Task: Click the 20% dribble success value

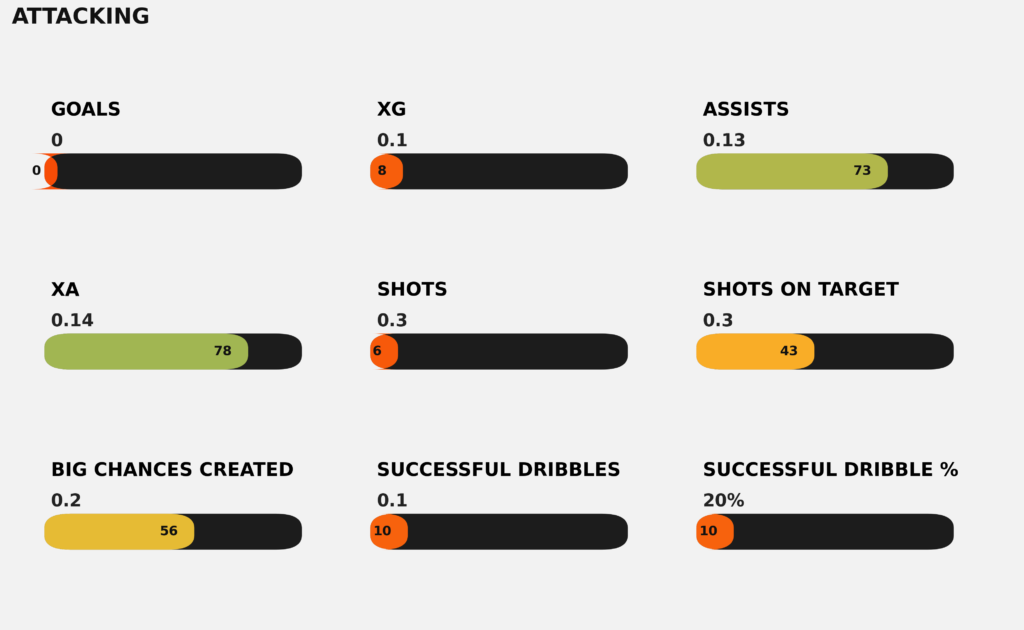Action: 723,500
